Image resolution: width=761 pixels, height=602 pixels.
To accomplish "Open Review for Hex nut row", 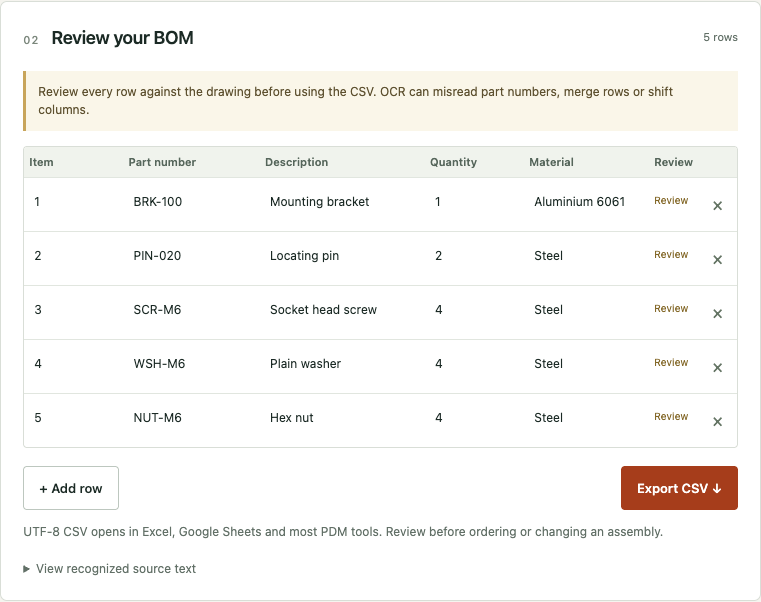I will [671, 416].
